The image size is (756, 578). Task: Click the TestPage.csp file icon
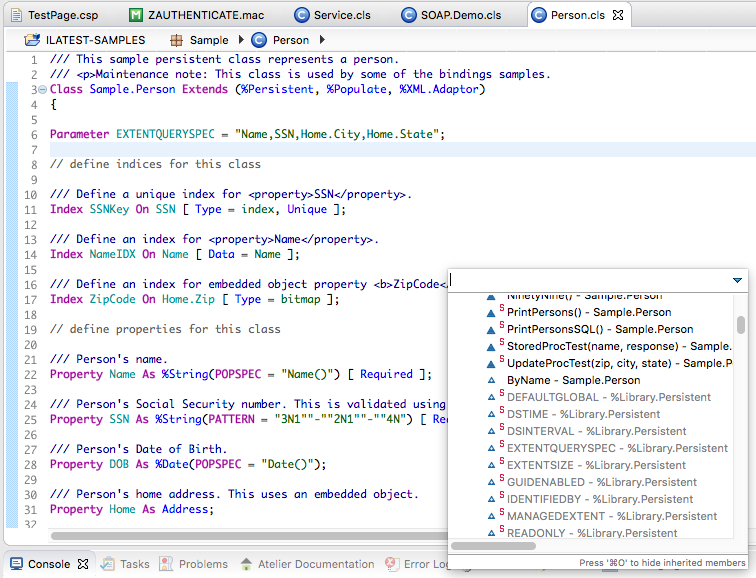point(16,15)
